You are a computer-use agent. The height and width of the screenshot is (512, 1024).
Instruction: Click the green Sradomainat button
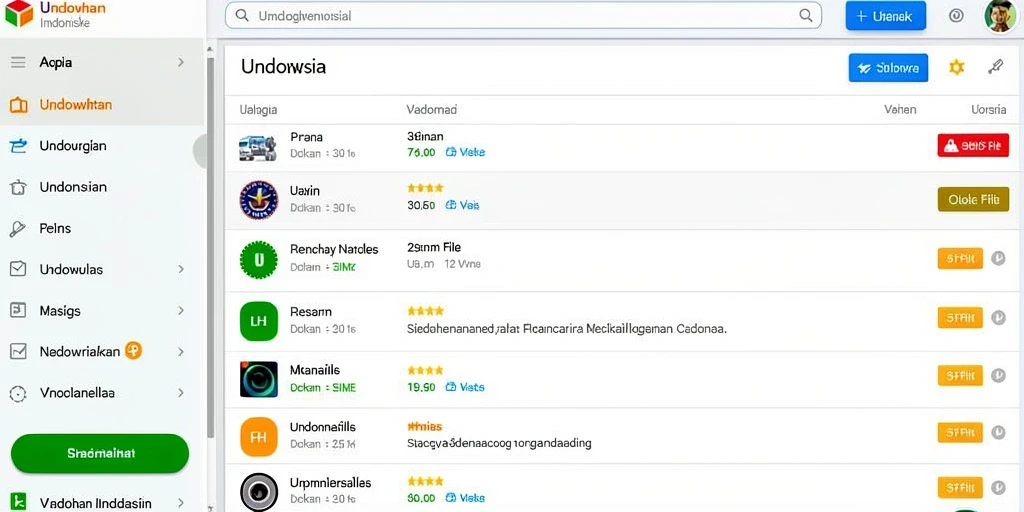tap(100, 453)
